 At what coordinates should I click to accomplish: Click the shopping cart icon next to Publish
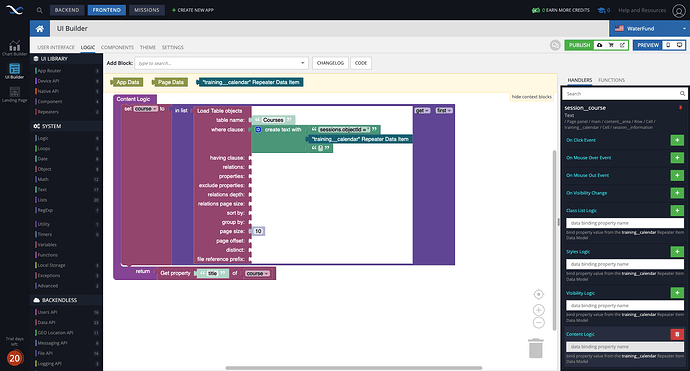pyautogui.click(x=611, y=45)
